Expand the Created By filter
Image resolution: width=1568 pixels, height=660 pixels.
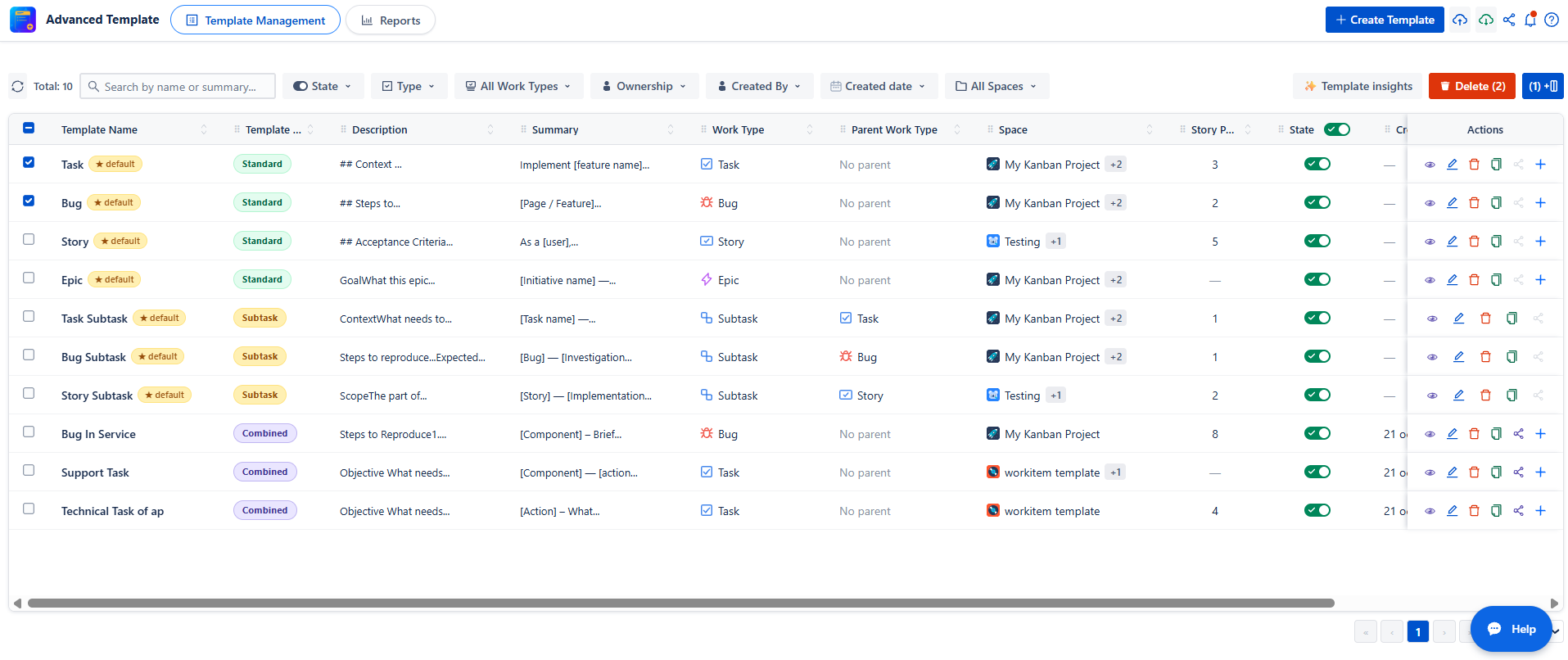click(x=760, y=86)
